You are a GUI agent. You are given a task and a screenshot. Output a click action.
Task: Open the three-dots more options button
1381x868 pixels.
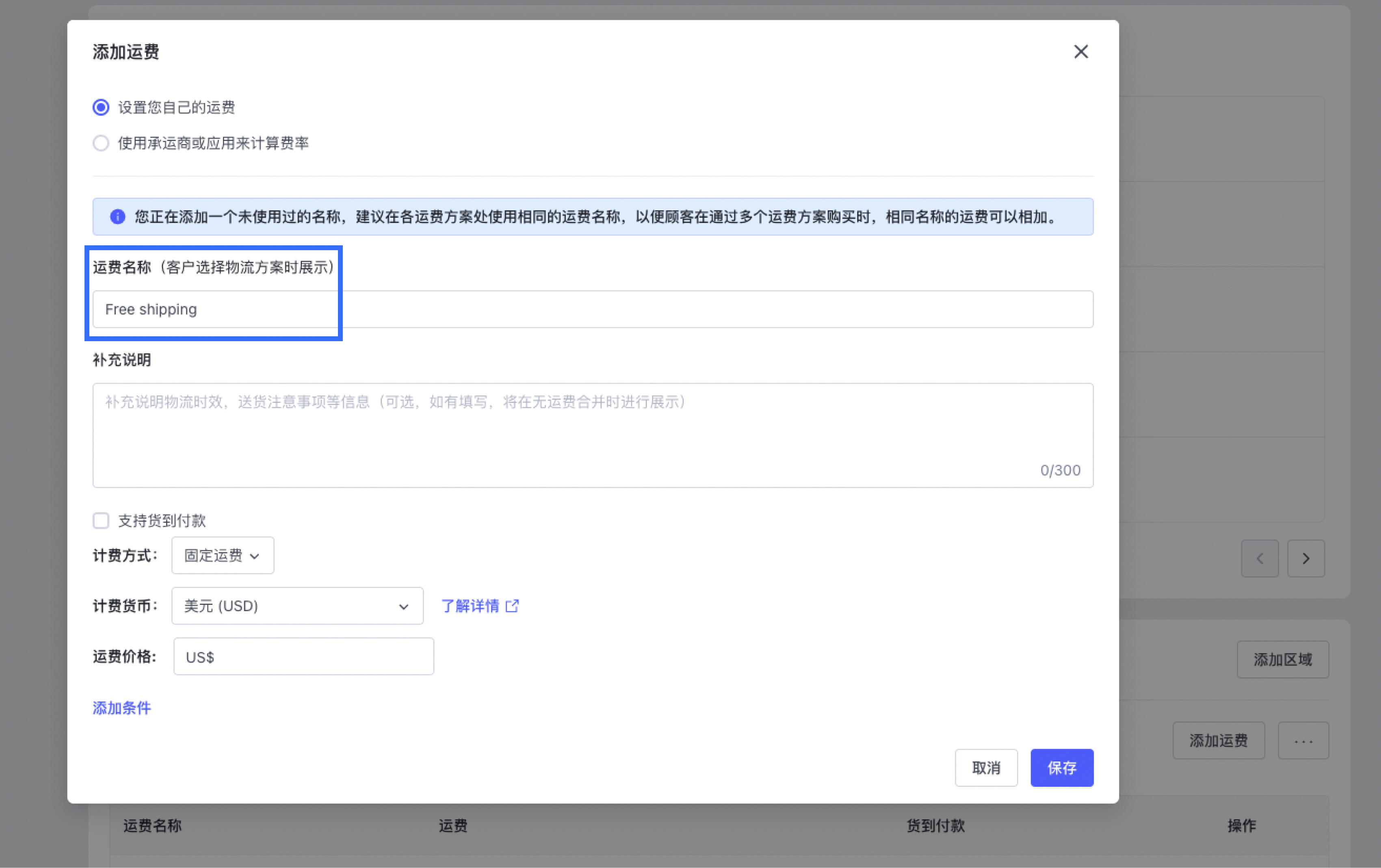1303,740
